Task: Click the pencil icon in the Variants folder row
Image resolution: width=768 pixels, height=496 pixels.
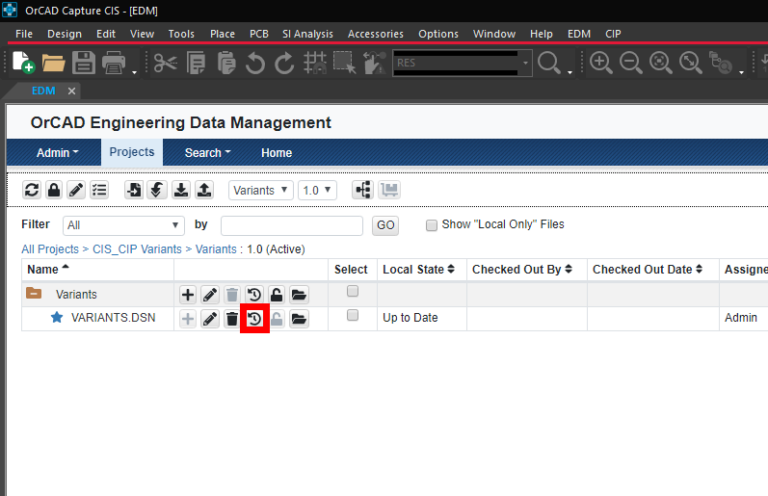Action: [x=210, y=295]
